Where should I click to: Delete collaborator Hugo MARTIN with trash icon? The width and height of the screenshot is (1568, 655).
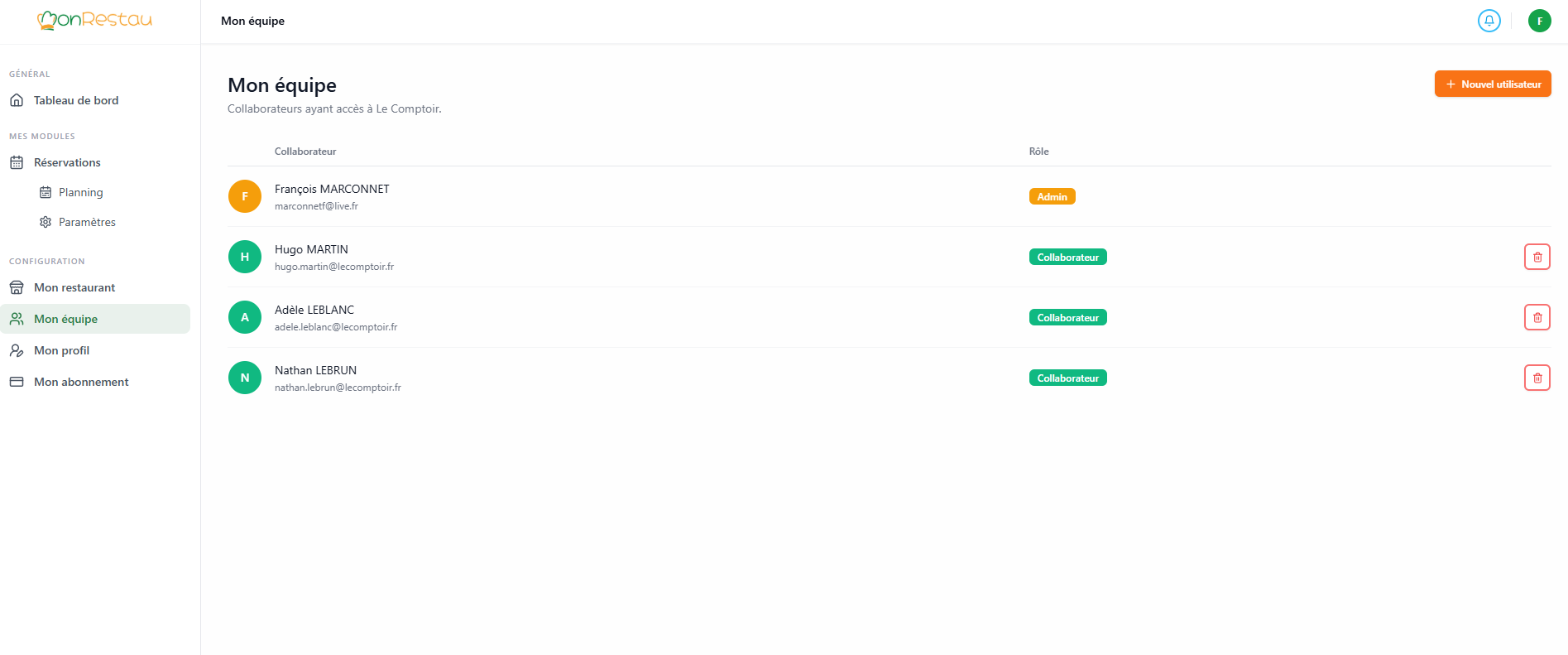pos(1537,257)
